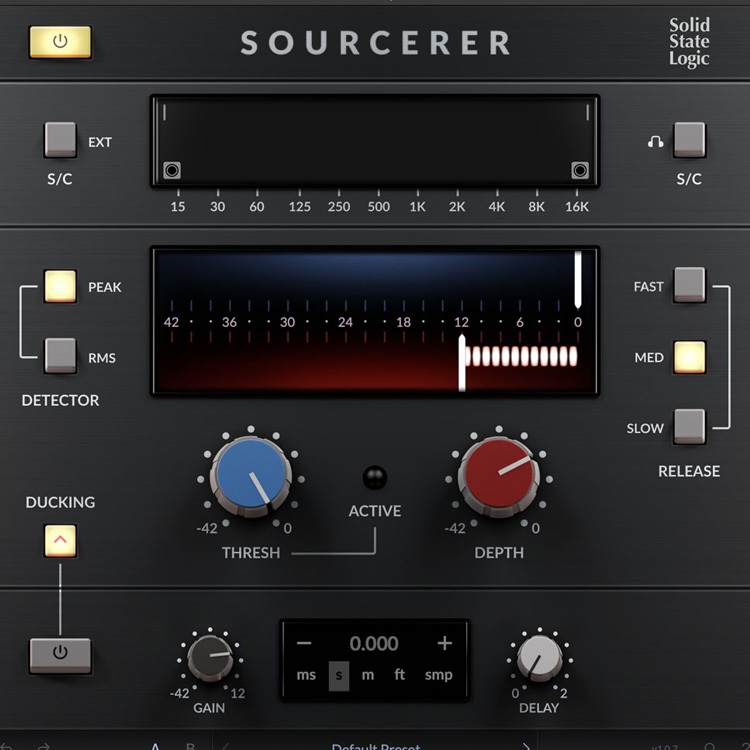The image size is (750, 750).
Task: Click the low-frequency filter handle in sidechain display
Action: pyautogui.click(x=171, y=170)
